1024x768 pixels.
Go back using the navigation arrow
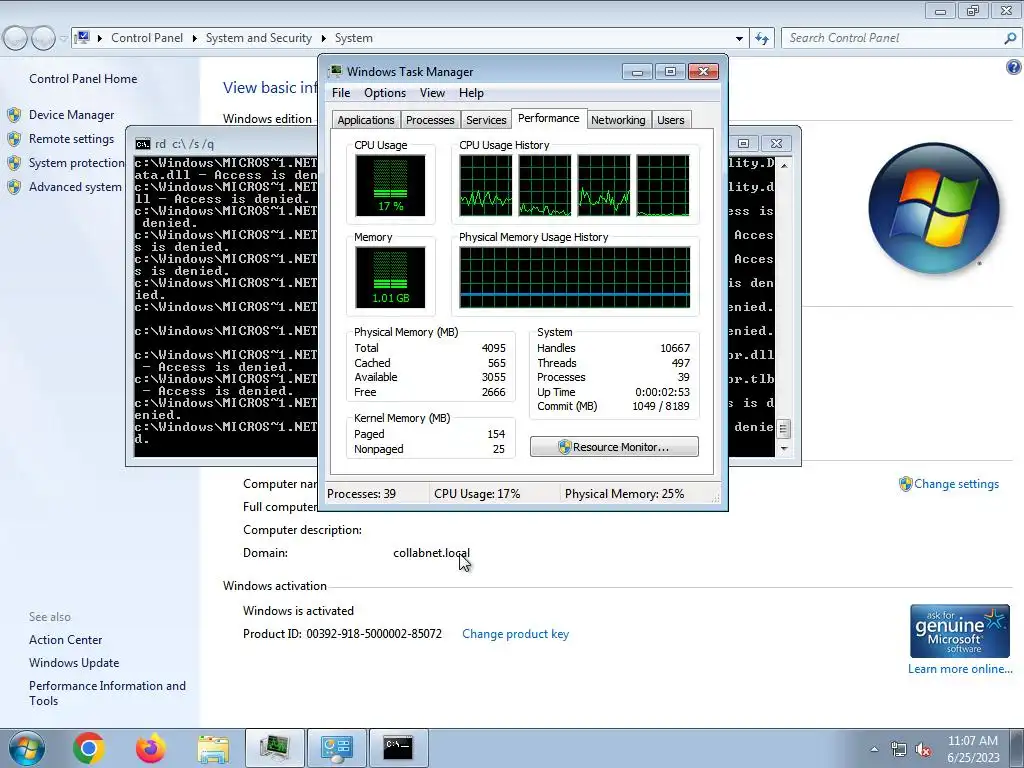15,38
